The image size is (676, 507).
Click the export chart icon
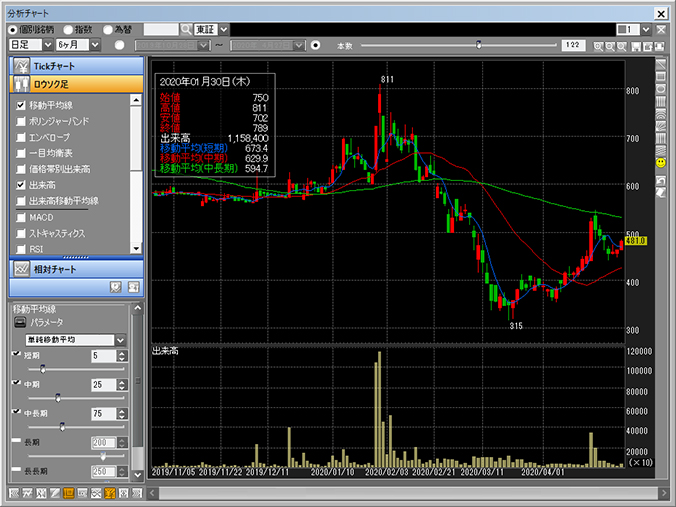648,46
